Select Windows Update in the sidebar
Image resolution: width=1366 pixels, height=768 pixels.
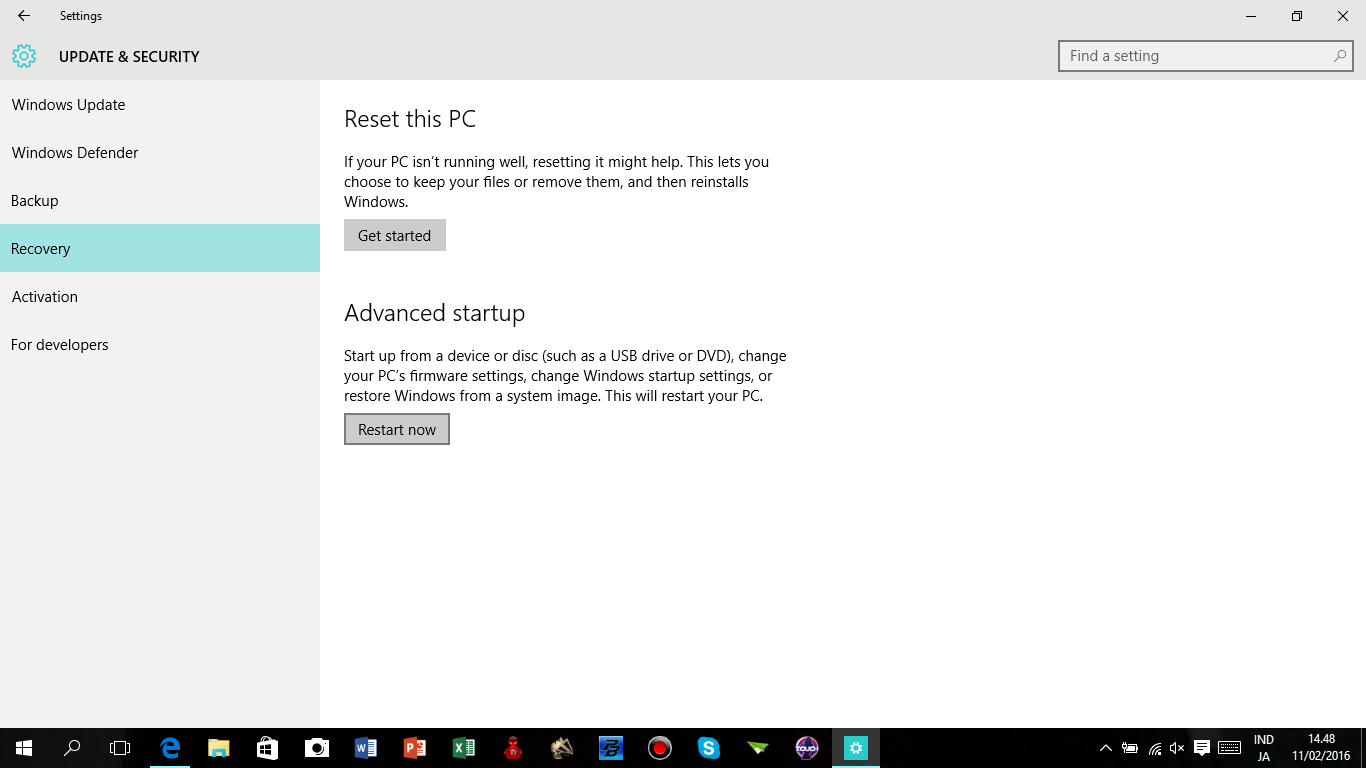click(68, 104)
